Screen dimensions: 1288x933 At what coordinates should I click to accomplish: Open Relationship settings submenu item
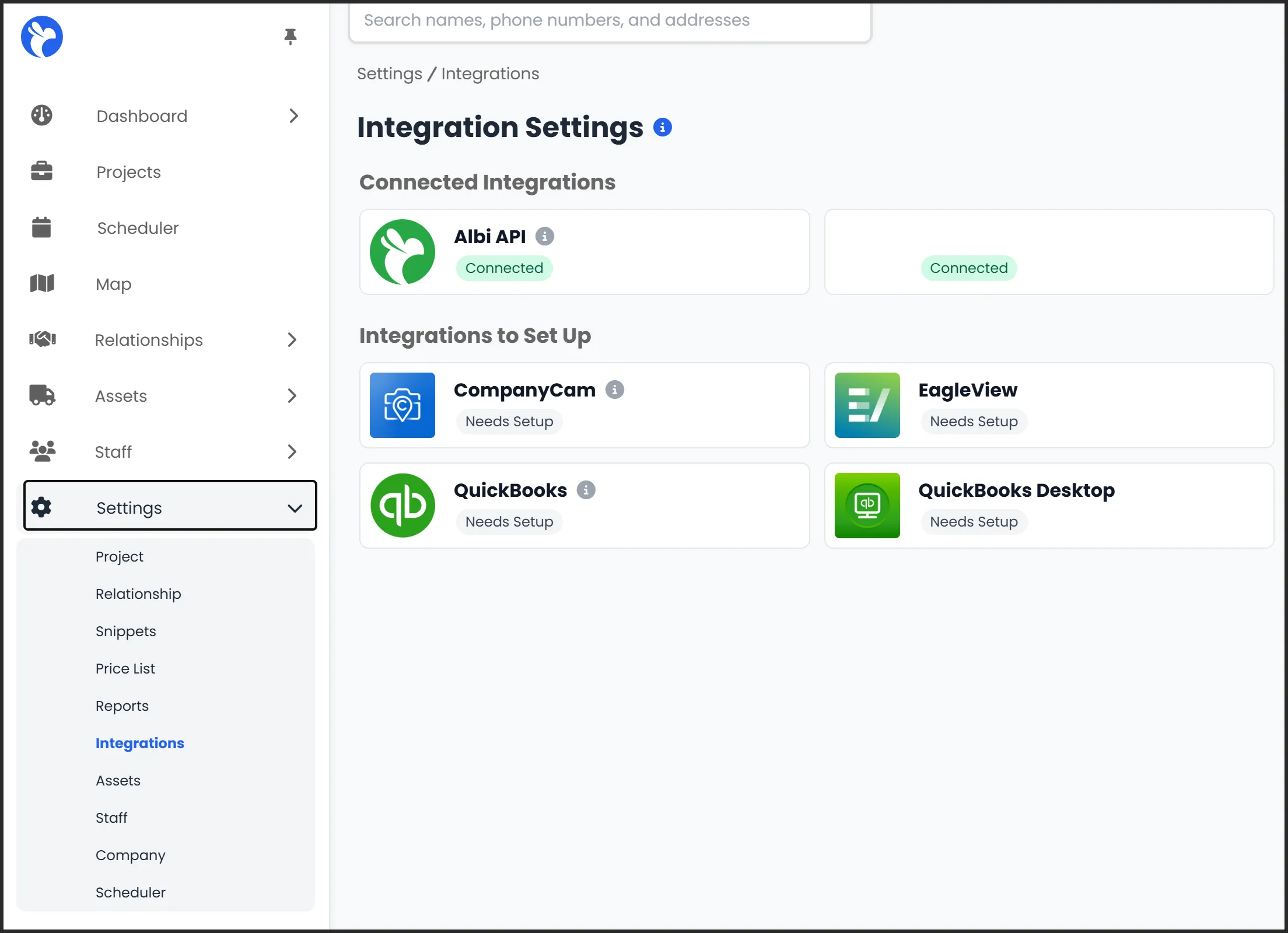[x=138, y=594]
